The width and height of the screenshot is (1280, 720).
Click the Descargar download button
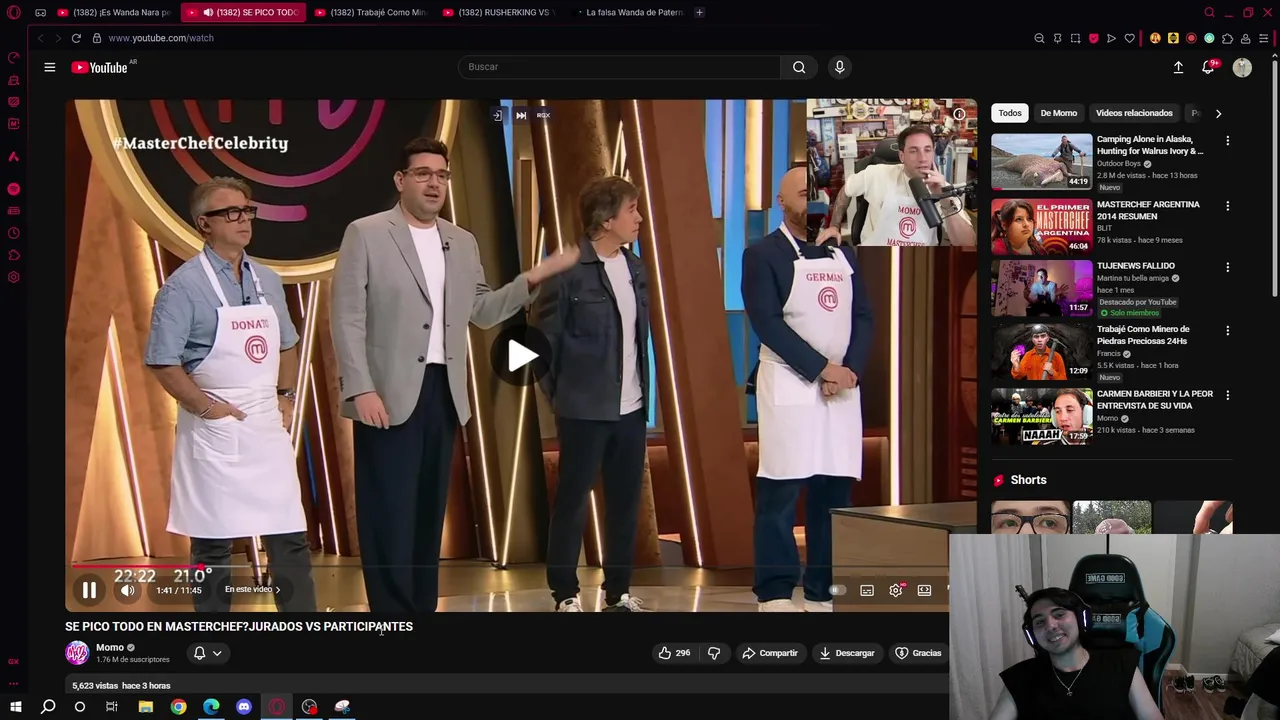coord(847,653)
